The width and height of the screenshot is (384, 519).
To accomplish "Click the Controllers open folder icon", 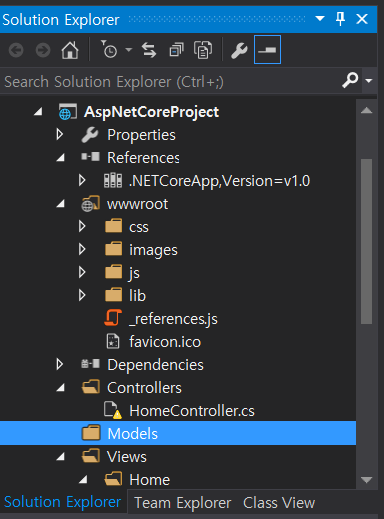I will [91, 387].
